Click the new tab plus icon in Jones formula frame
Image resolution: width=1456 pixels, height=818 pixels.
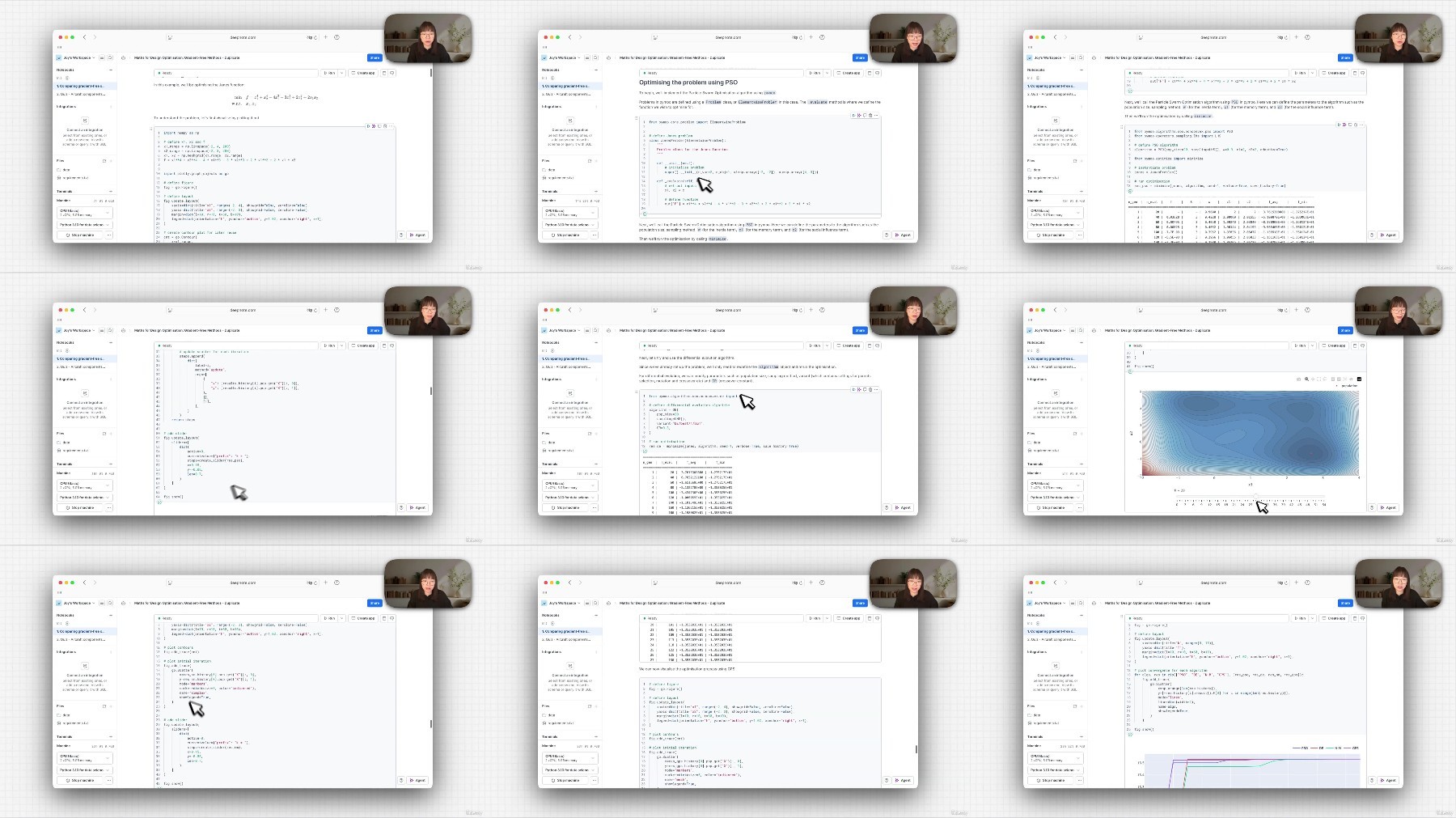325,37
